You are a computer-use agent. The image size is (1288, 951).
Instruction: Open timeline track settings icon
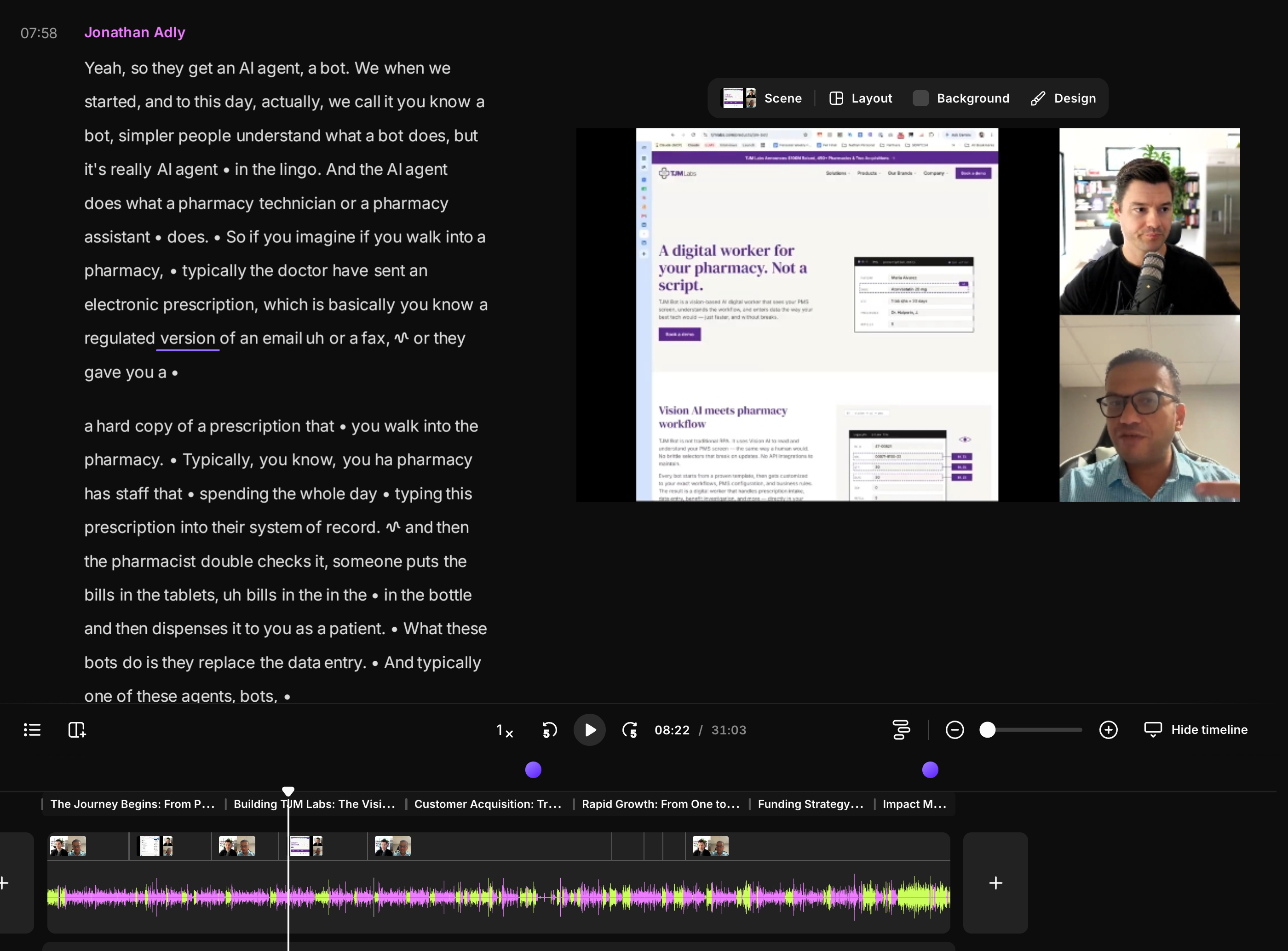(901, 730)
